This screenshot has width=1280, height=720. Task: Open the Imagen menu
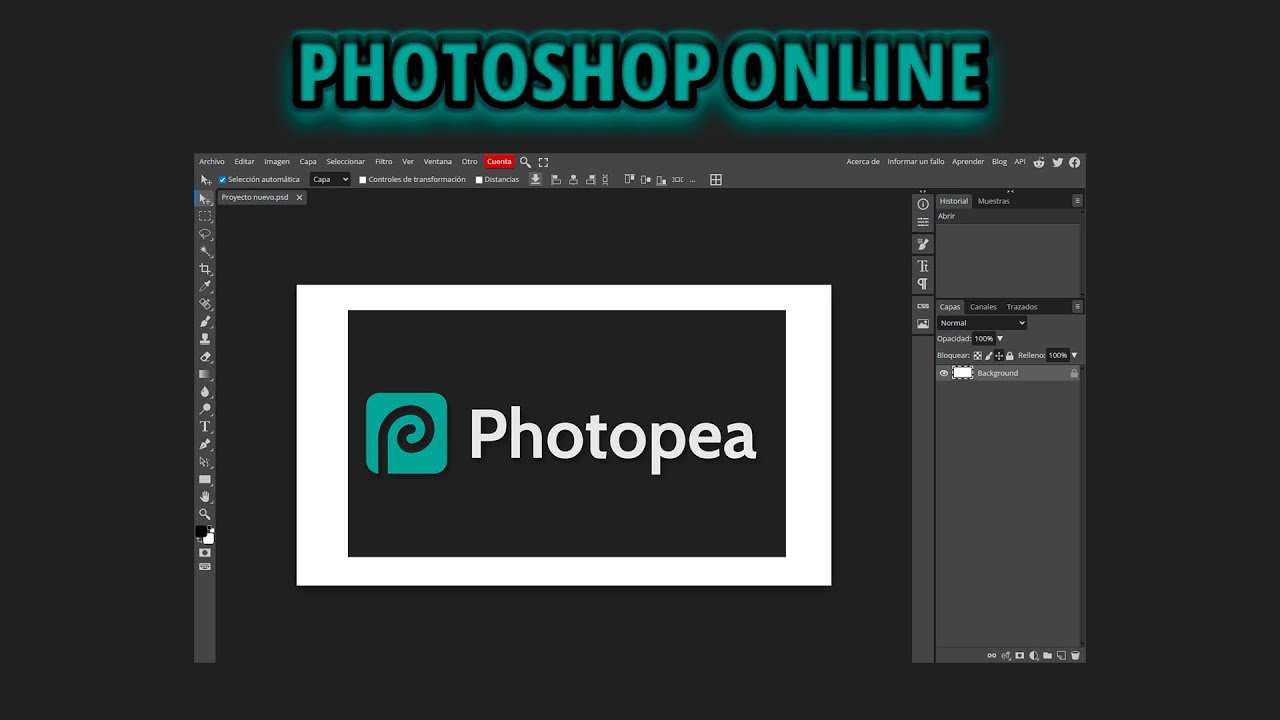coord(277,162)
